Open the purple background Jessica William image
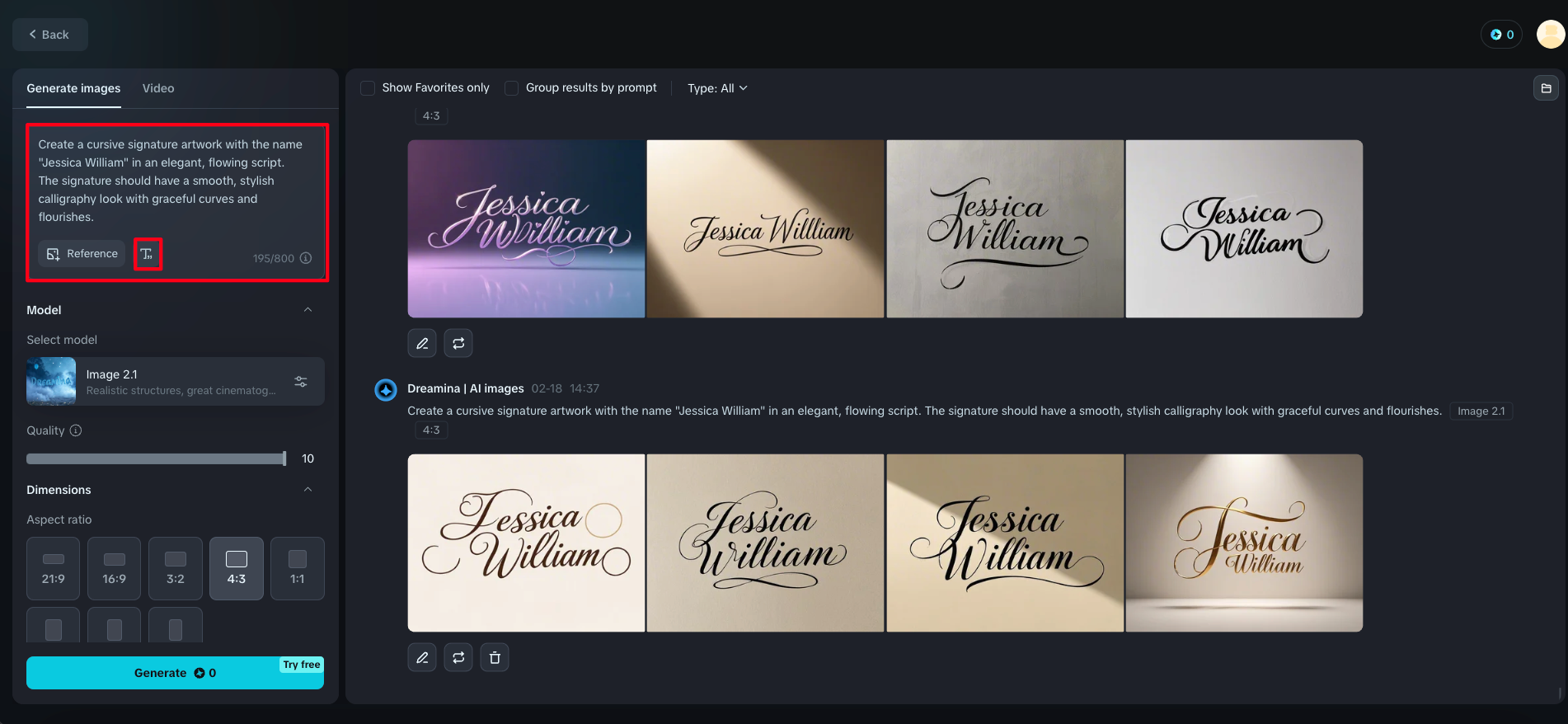This screenshot has height=724, width=1568. click(x=526, y=228)
